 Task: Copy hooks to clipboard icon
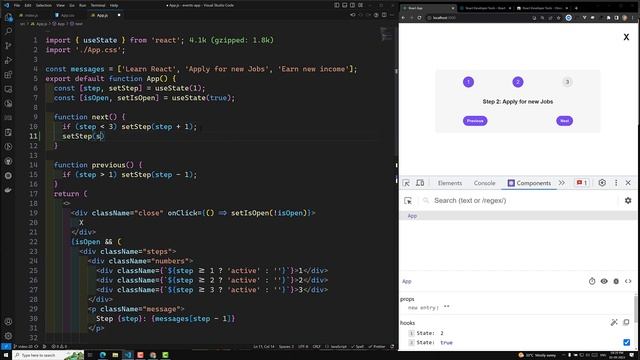pyautogui.click(x=626, y=322)
